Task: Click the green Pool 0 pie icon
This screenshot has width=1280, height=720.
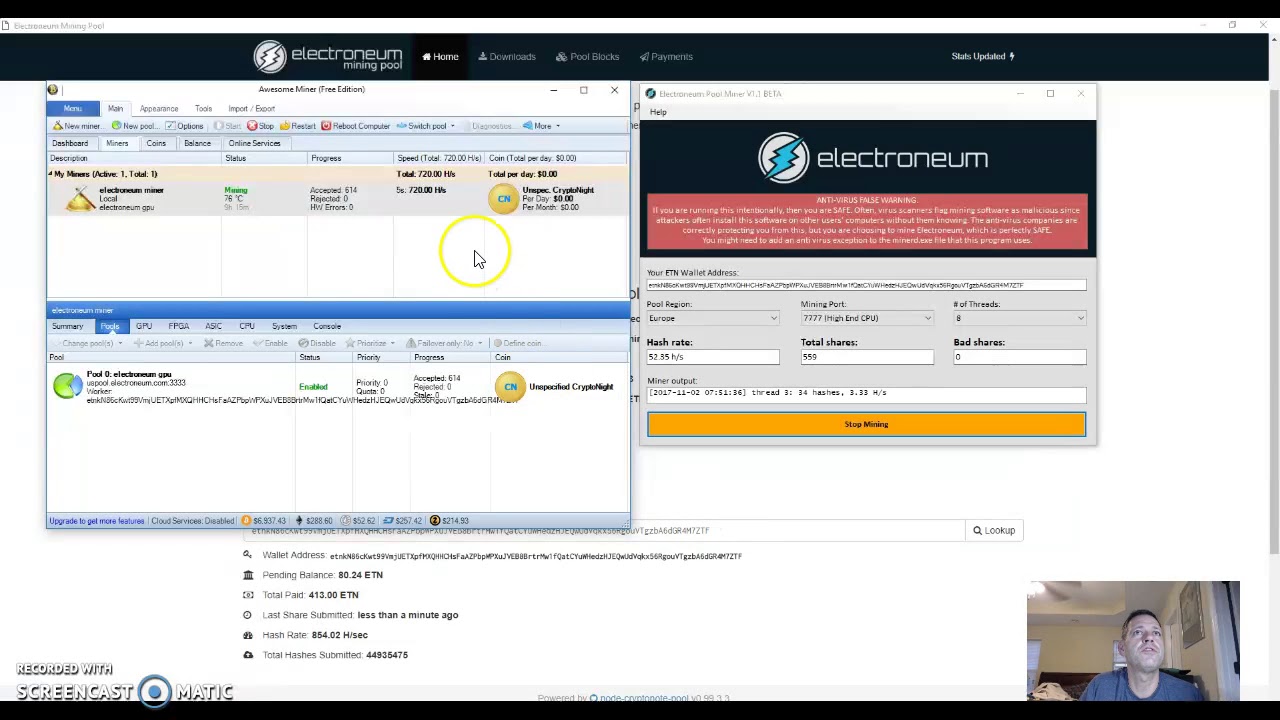Action: pos(67,386)
